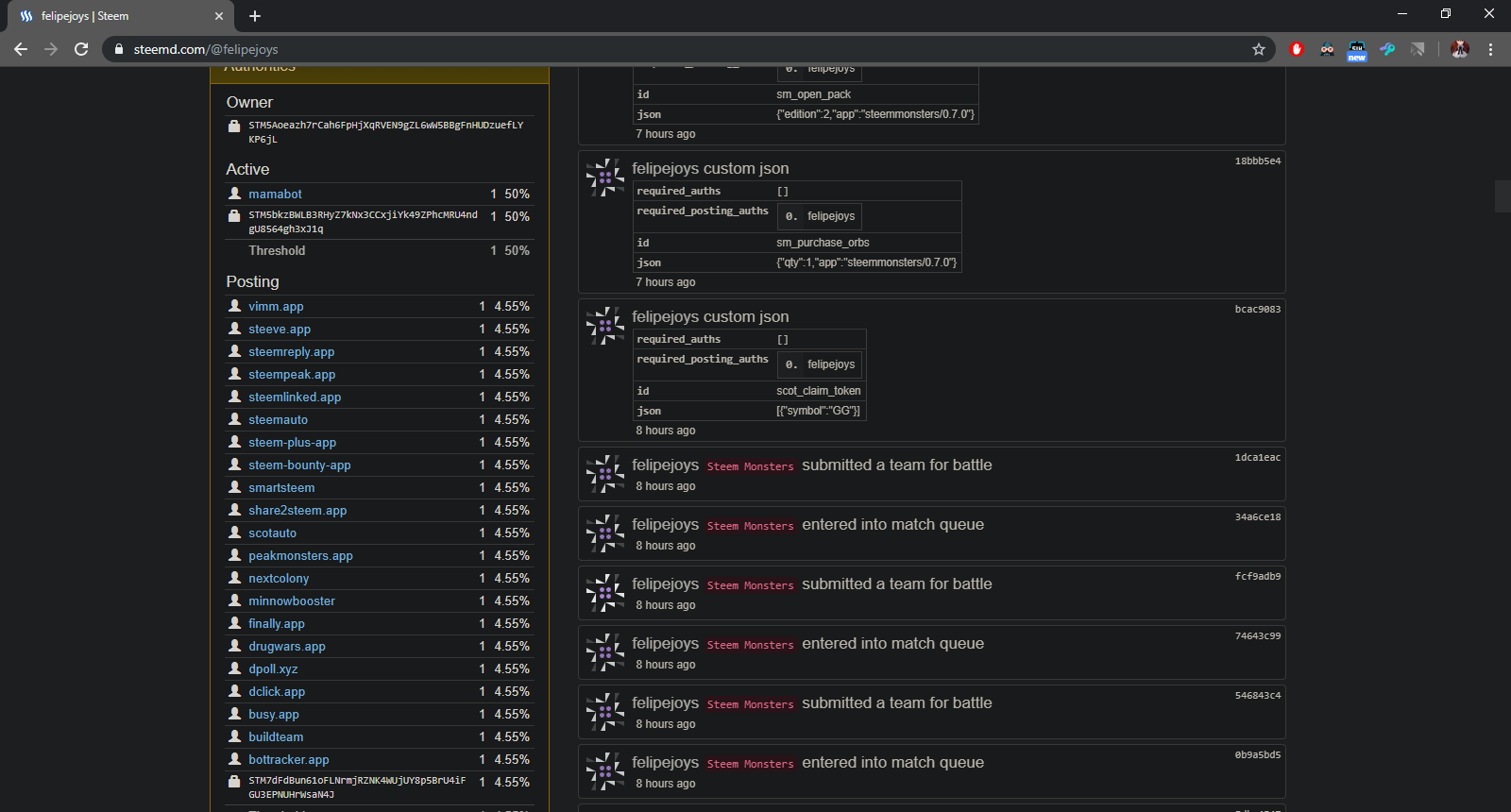Click avatar of transaction 546843c4
This screenshot has height=812, width=1511.
(x=605, y=712)
